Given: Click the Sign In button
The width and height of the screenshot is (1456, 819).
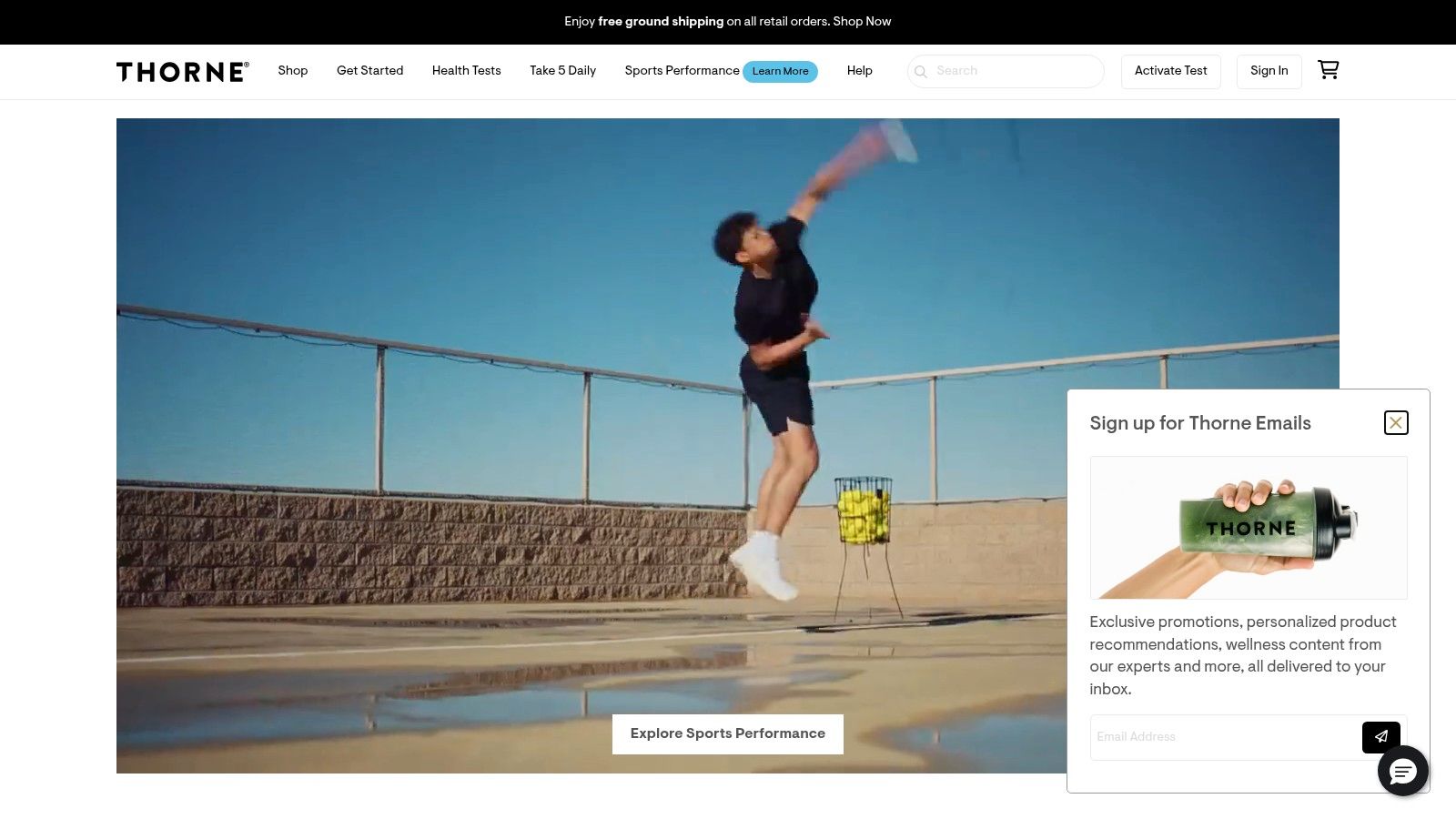Looking at the screenshot, I should coord(1269,71).
